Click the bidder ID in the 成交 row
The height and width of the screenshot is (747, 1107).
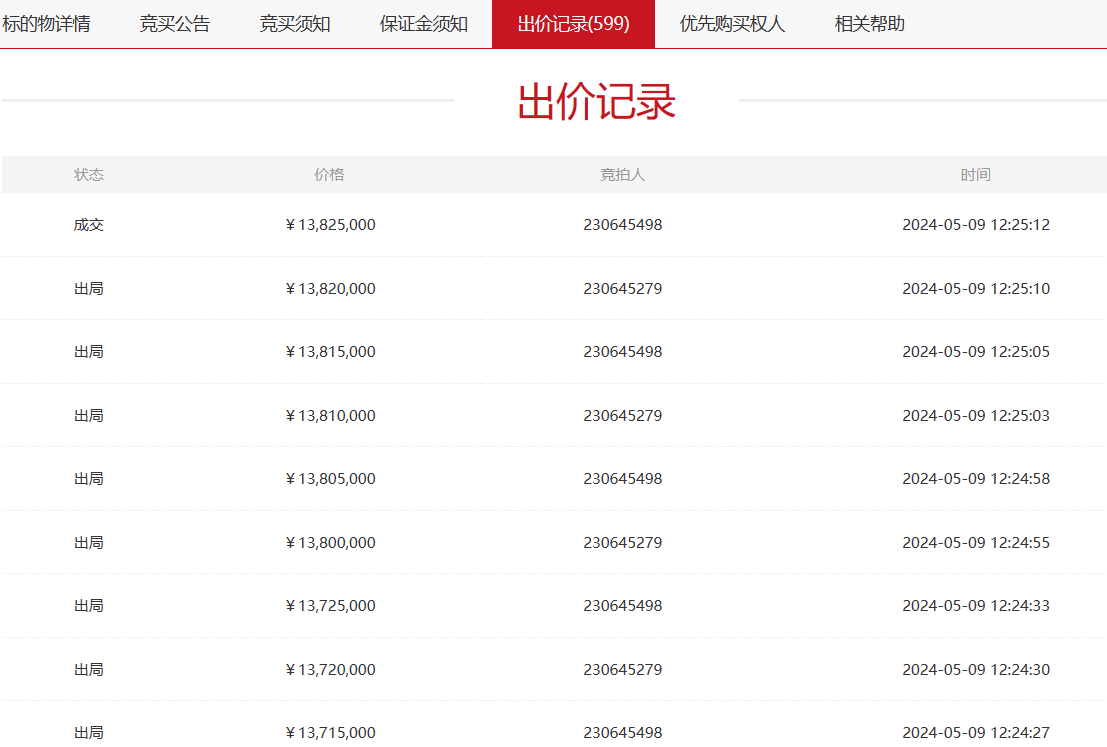[623, 225]
